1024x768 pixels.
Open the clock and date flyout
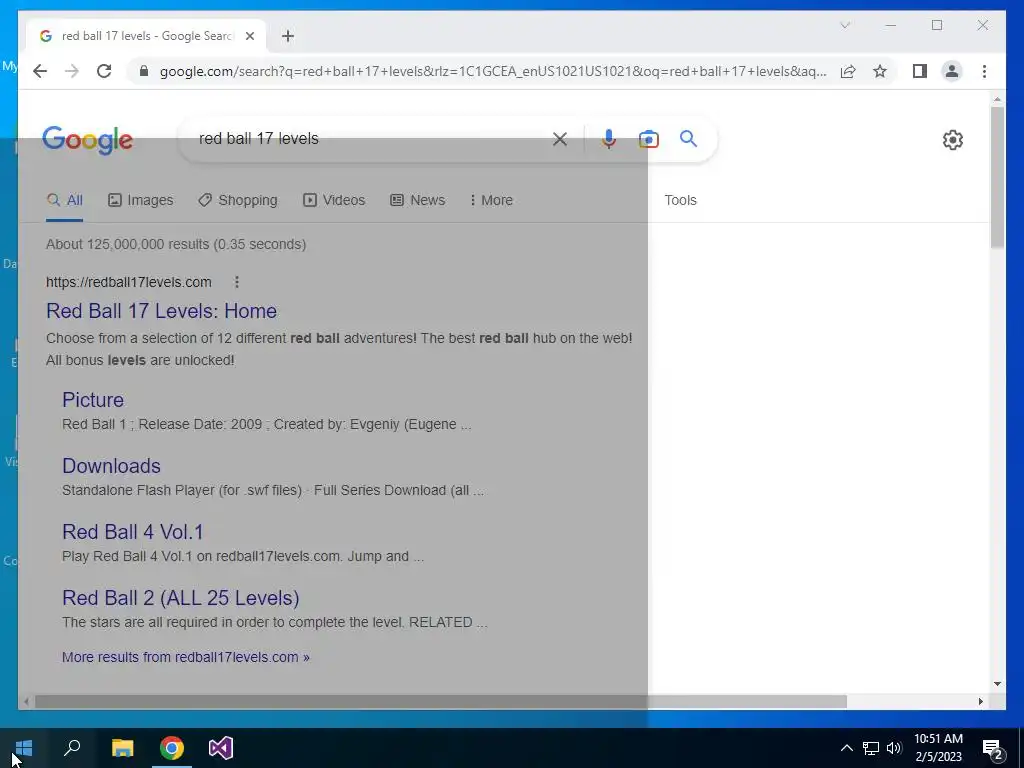[938, 748]
